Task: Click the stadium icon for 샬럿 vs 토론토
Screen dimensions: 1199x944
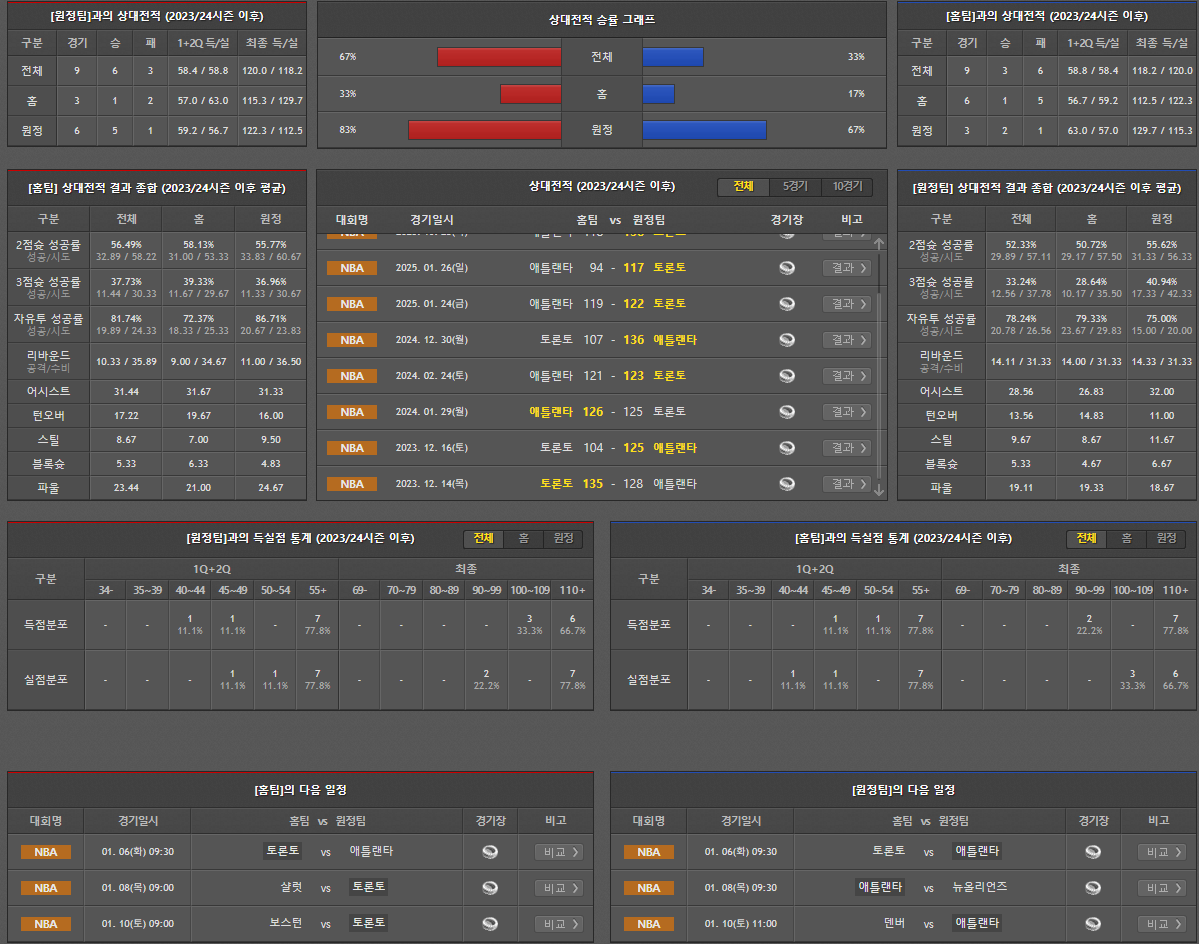Action: tap(490, 888)
